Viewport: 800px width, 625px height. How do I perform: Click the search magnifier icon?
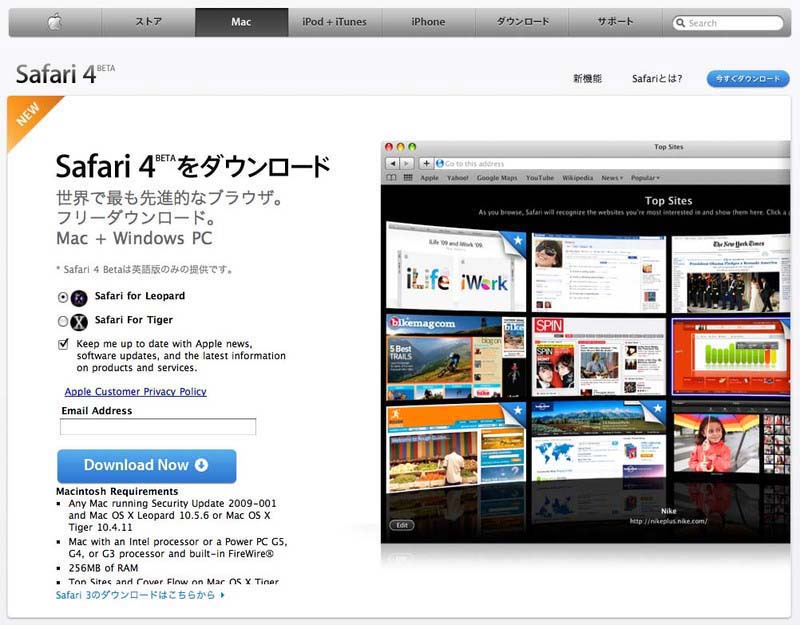[x=680, y=23]
